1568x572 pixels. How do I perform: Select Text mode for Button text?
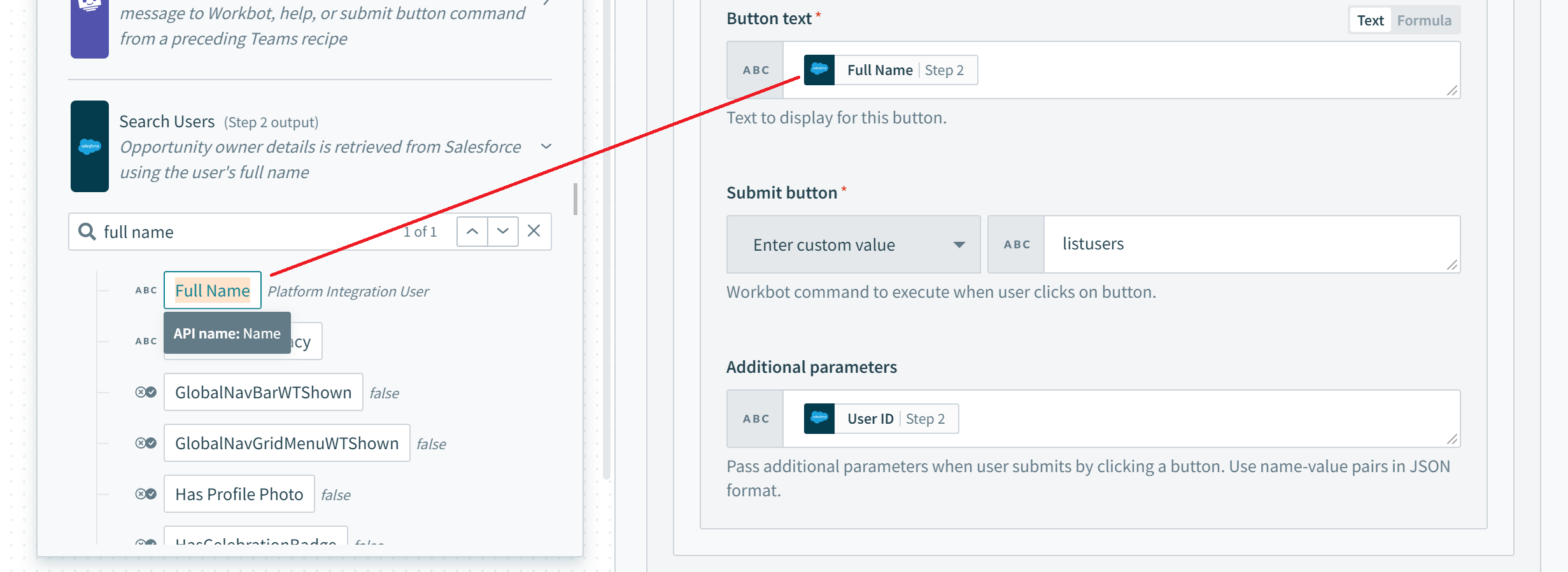[x=1370, y=20]
